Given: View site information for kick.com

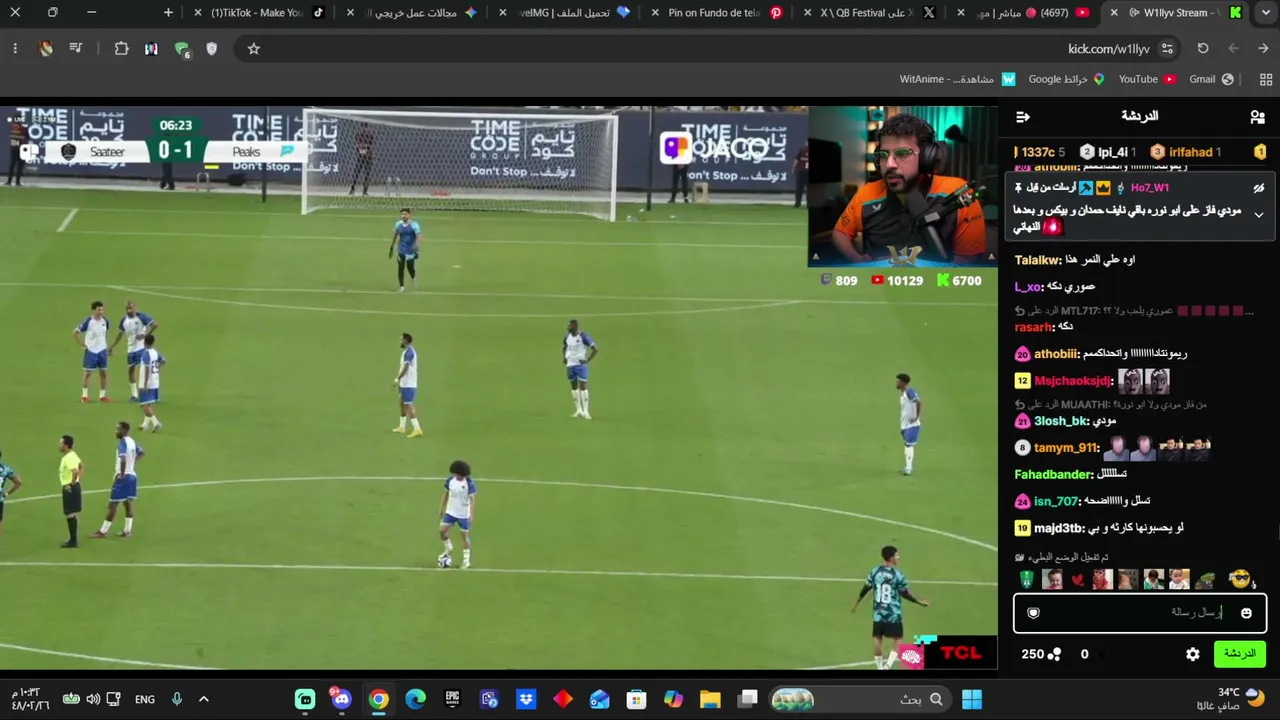Looking at the screenshot, I should click(x=1167, y=48).
